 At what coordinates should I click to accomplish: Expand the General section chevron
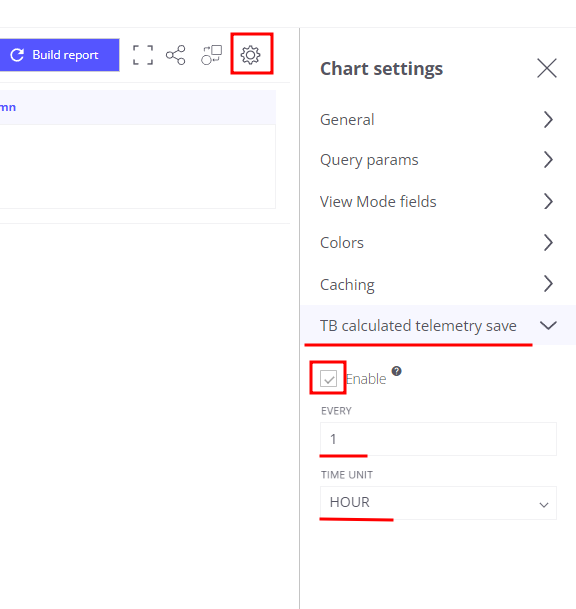click(548, 120)
